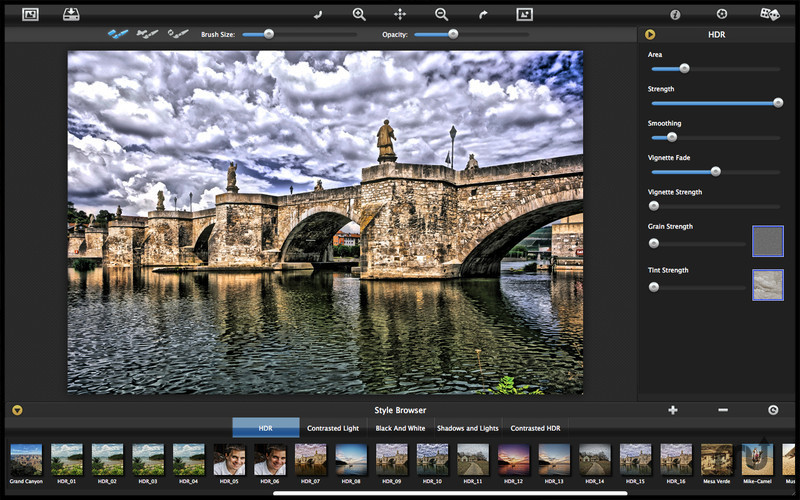The image size is (800, 500).
Task: Click the zoom in magnifier icon
Action: [x=359, y=14]
